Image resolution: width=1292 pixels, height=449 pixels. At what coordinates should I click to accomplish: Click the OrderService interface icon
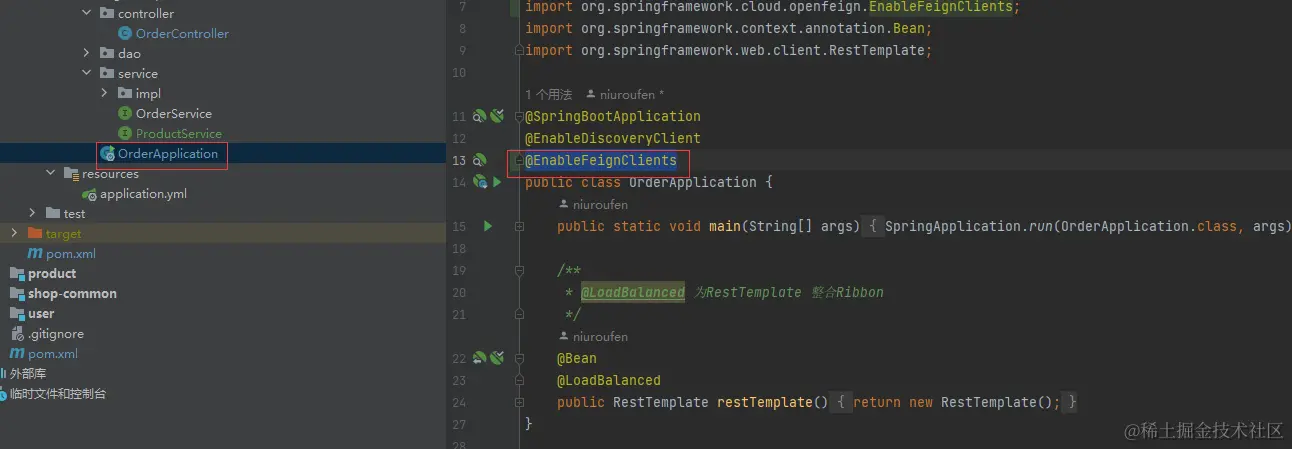[x=125, y=113]
